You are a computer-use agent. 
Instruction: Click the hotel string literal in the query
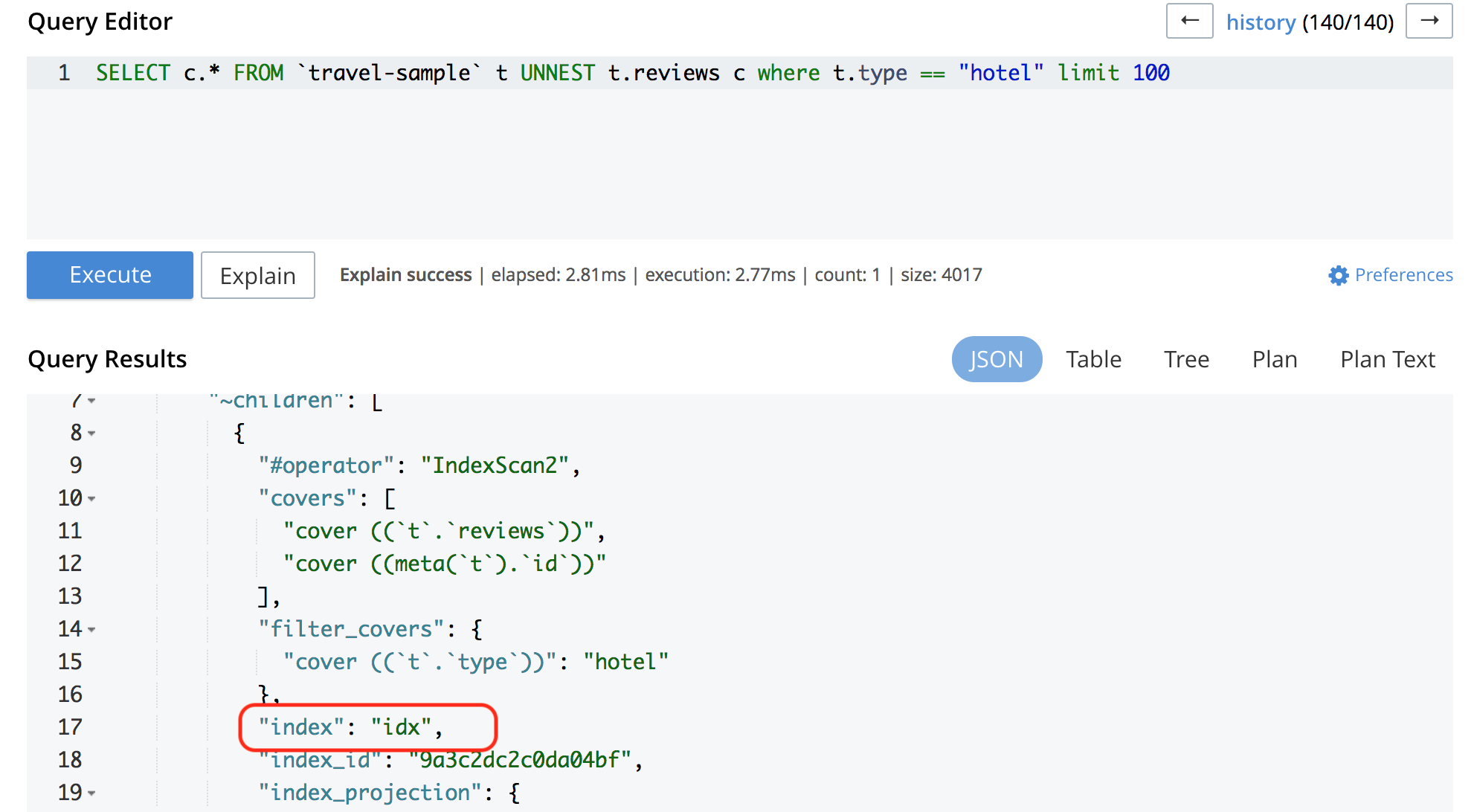[x=1000, y=72]
